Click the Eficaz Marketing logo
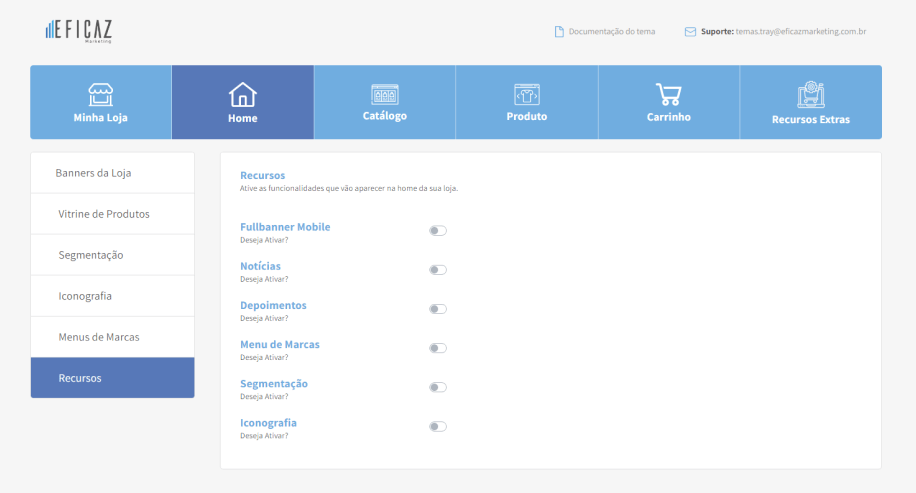This screenshot has height=493, width=916. pos(79,31)
